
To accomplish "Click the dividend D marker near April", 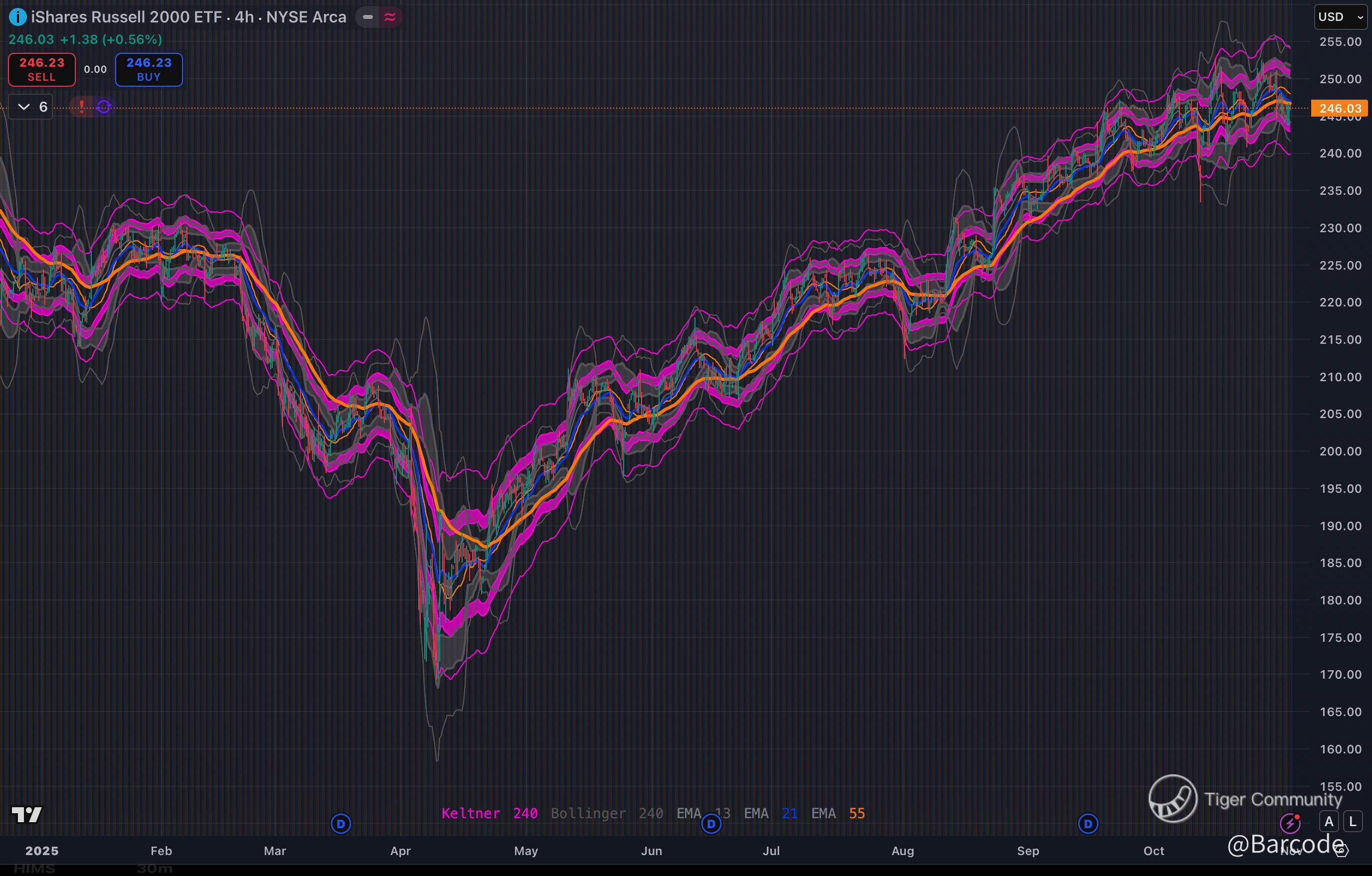I will 341,824.
